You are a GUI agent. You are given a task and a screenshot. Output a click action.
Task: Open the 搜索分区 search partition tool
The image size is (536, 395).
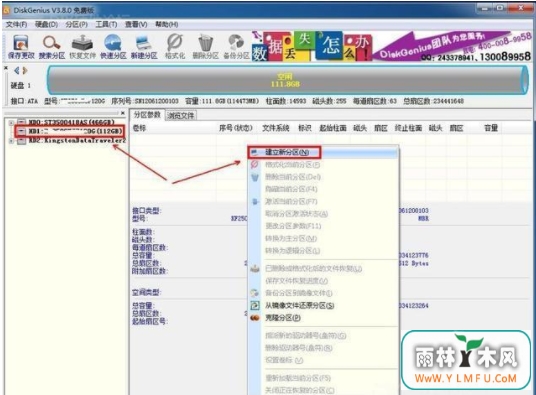tap(52, 47)
